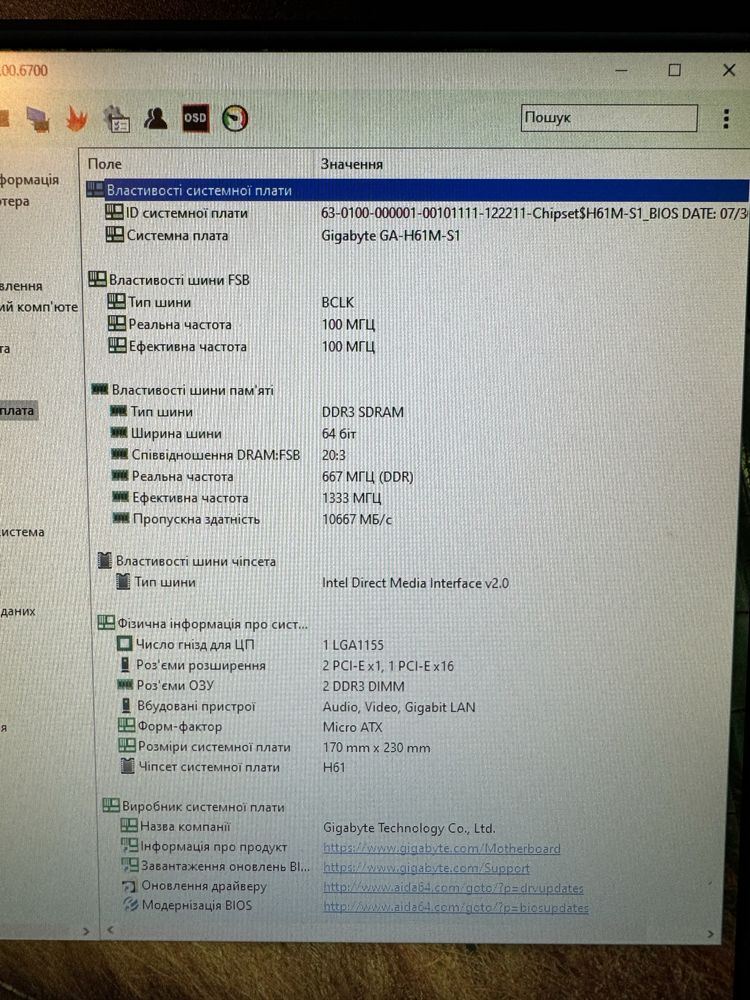Select the Системна плата row
This screenshot has height=1000, width=750.
[x=283, y=235]
